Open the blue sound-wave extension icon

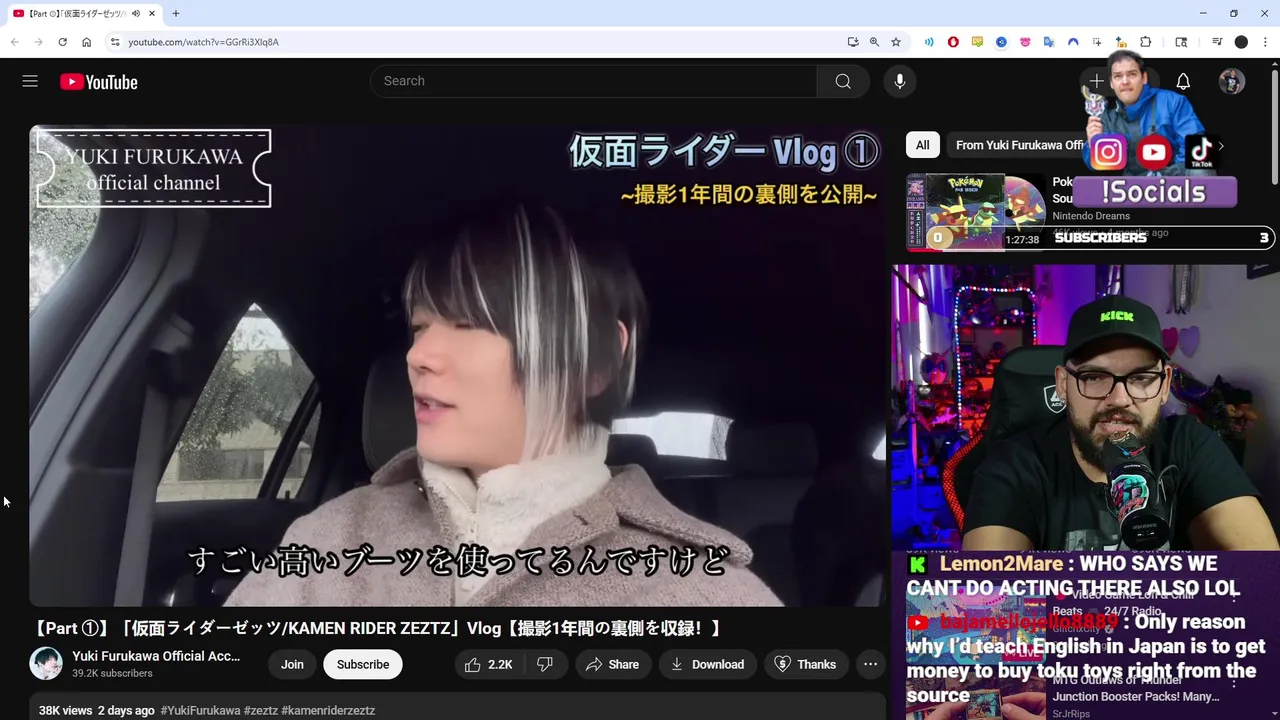click(929, 42)
